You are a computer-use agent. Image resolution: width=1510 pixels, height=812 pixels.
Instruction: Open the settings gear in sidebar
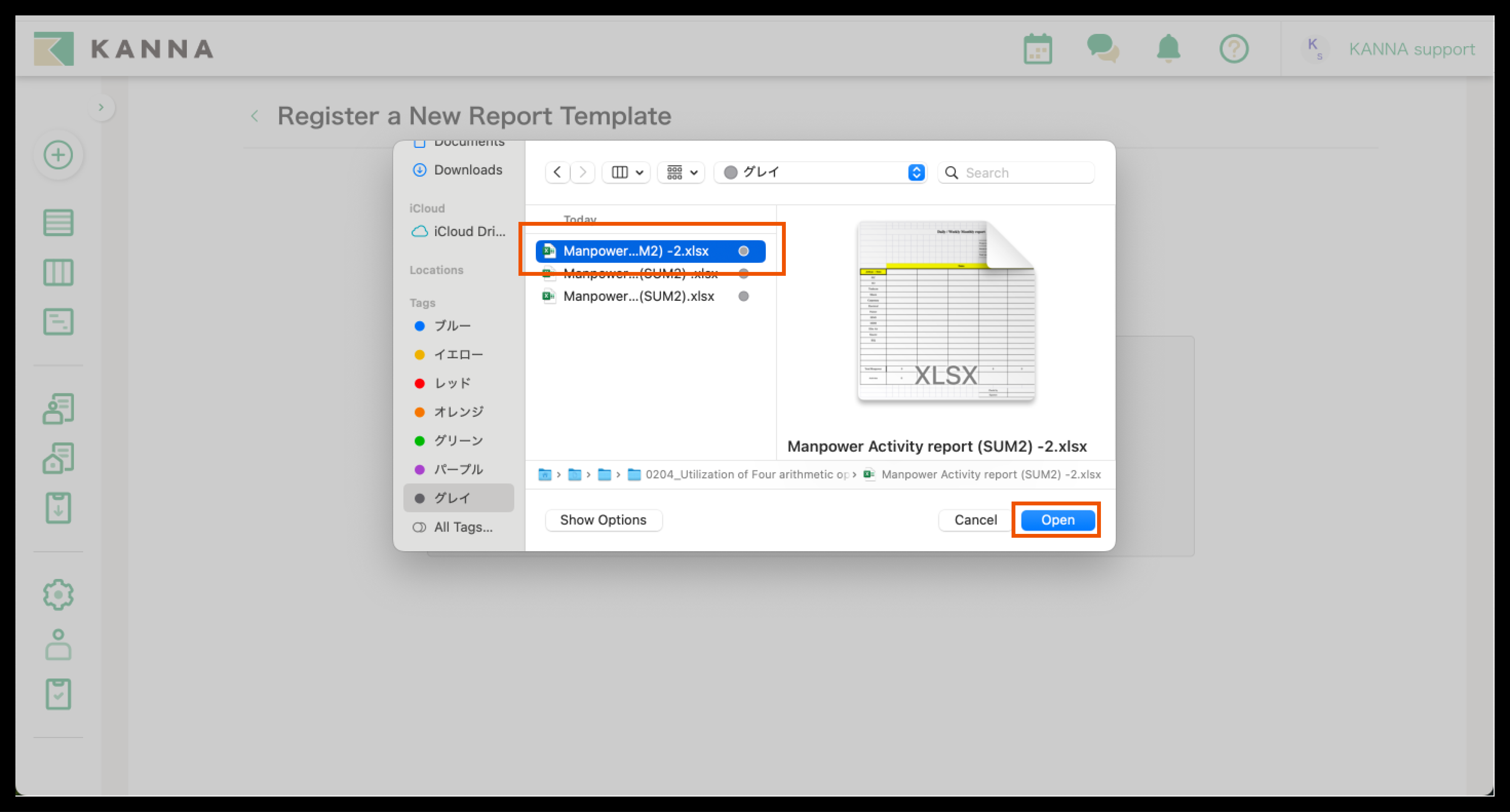(59, 595)
